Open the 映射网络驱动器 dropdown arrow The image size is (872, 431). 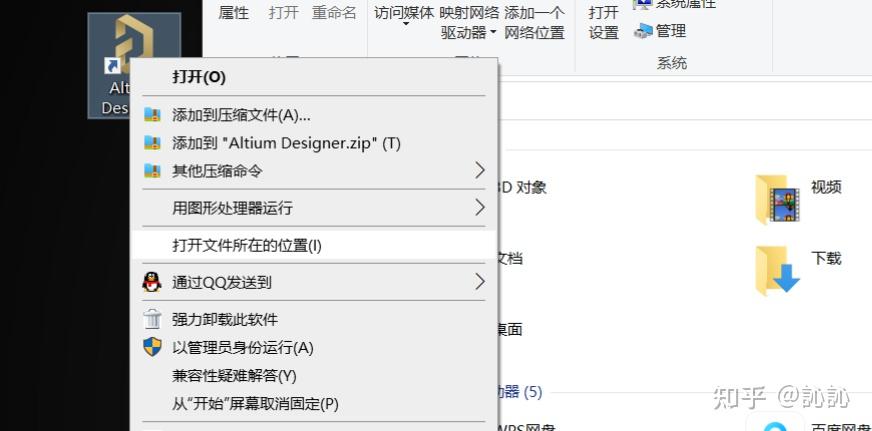point(494,33)
